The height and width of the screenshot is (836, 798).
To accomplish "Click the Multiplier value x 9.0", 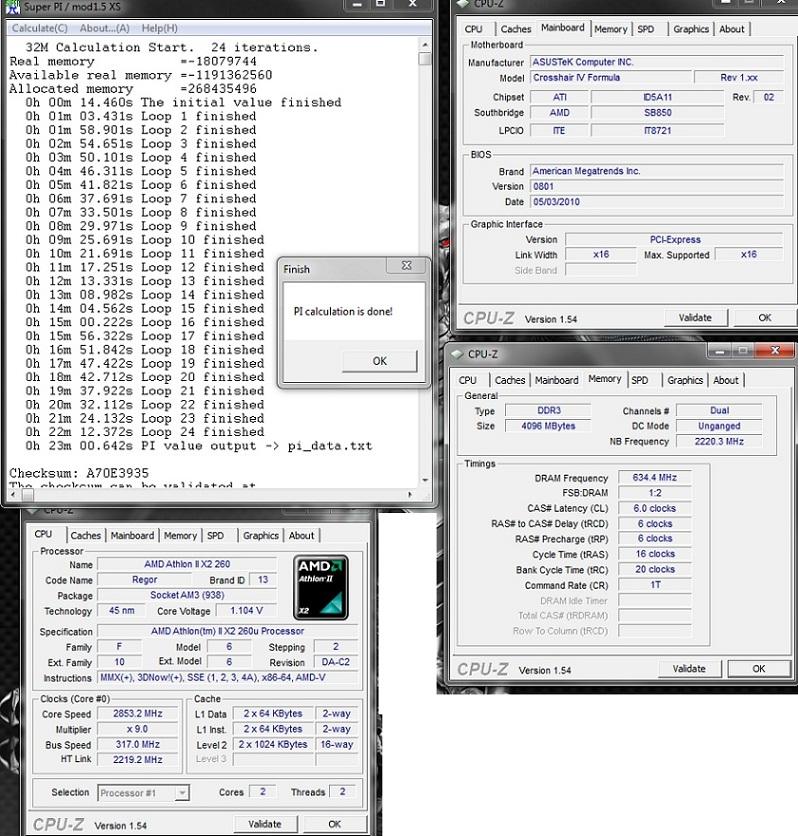I will pos(138,729).
